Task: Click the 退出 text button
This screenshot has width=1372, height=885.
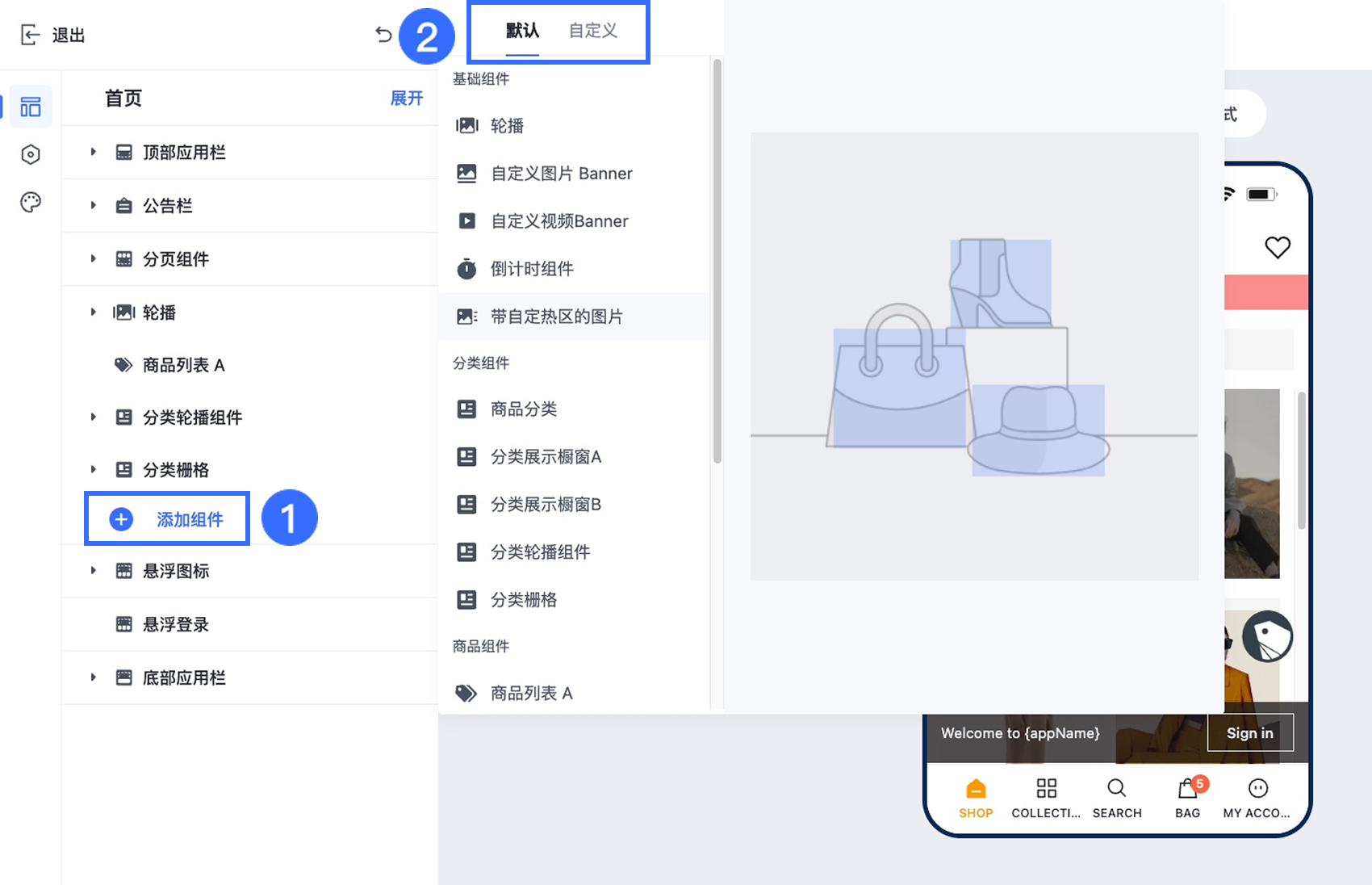Action: pyautogui.click(x=69, y=36)
